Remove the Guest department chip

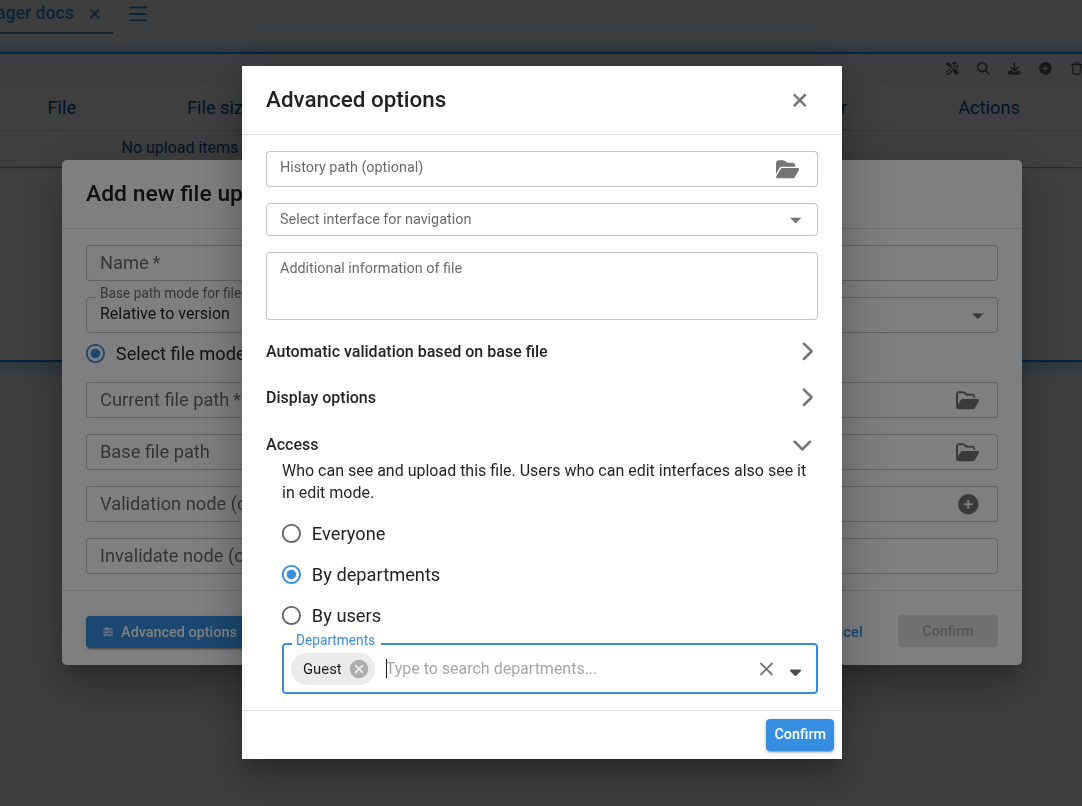(359, 669)
